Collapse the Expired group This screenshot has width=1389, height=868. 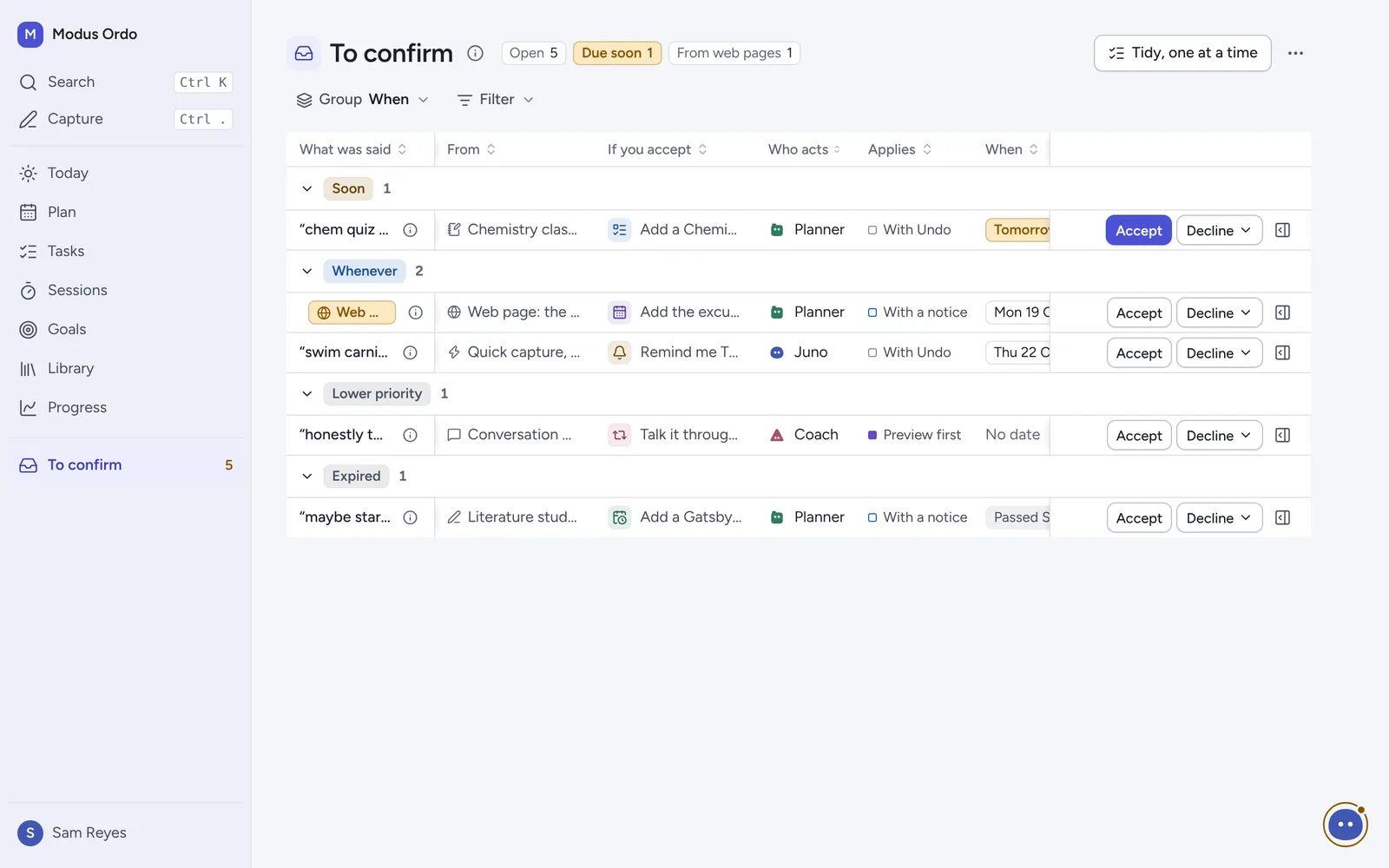coord(306,476)
